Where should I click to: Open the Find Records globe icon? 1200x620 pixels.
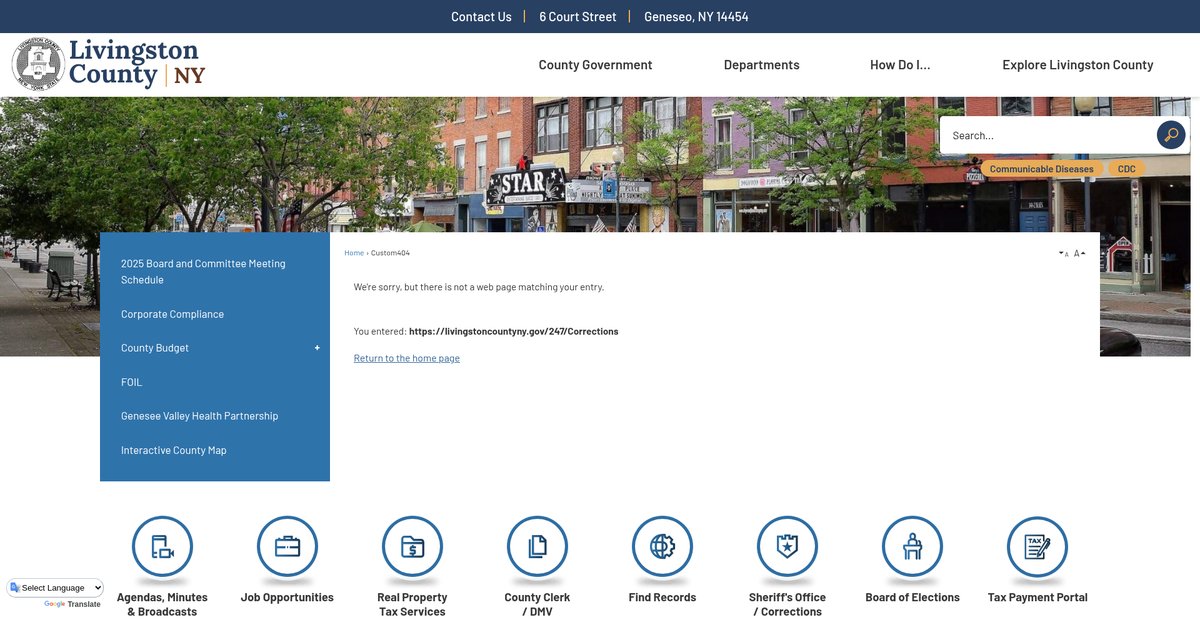point(662,547)
